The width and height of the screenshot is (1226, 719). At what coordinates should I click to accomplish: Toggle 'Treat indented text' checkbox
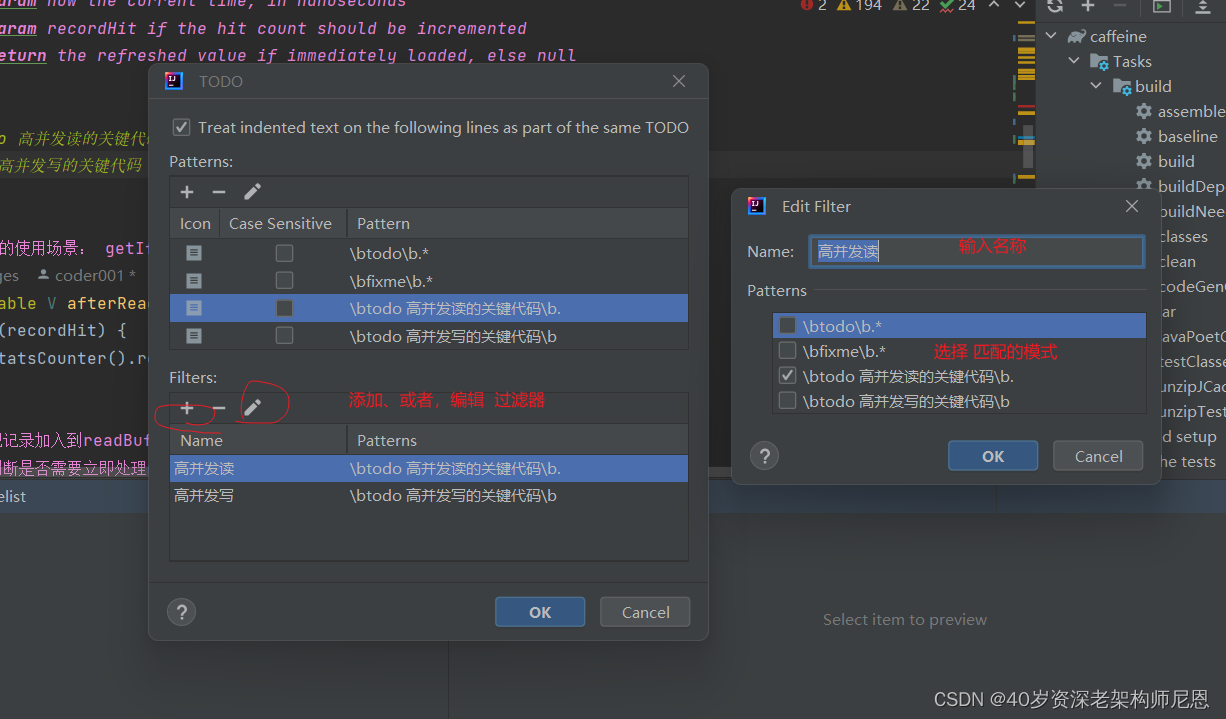coord(181,127)
